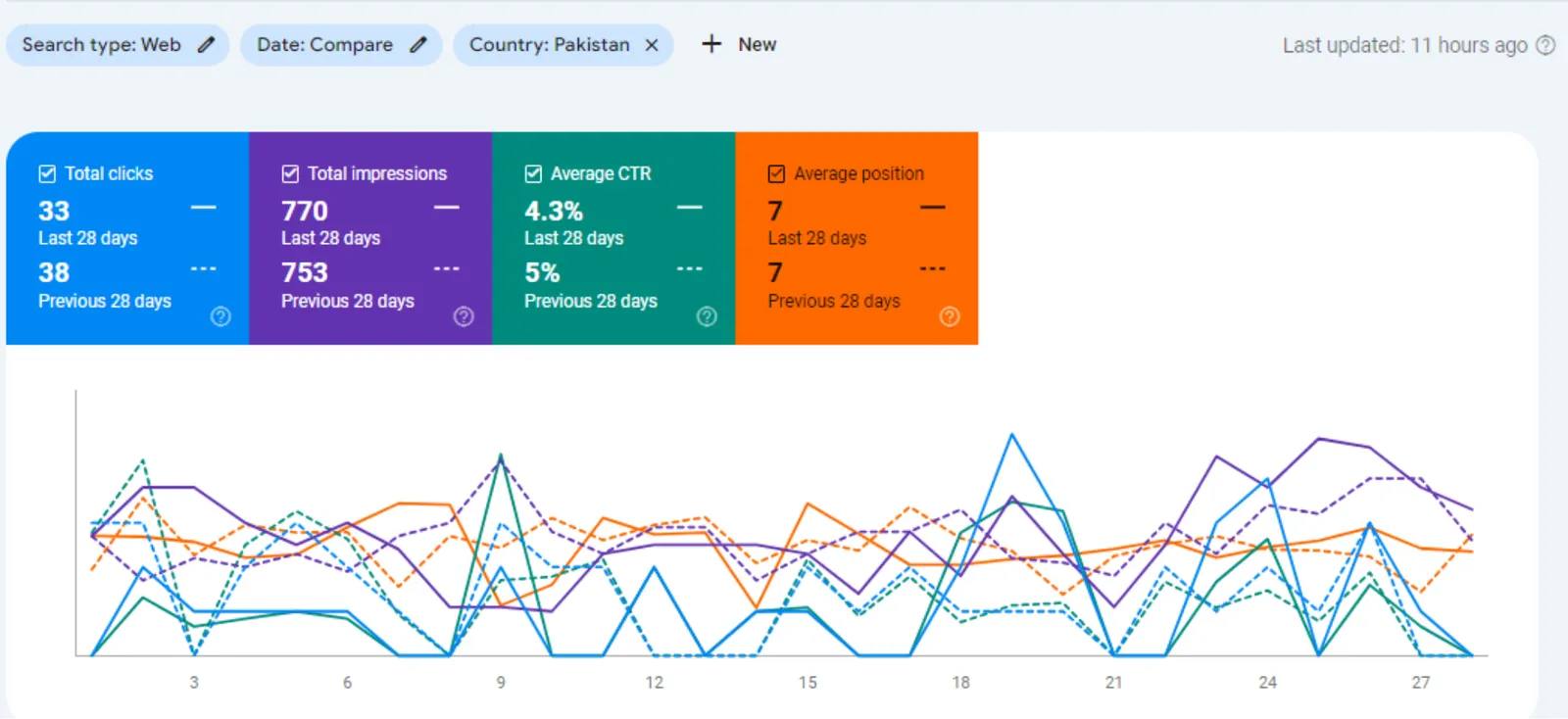This screenshot has height=719, width=1568.
Task: Uncheck the Average position checkbox
Action: pos(776,173)
